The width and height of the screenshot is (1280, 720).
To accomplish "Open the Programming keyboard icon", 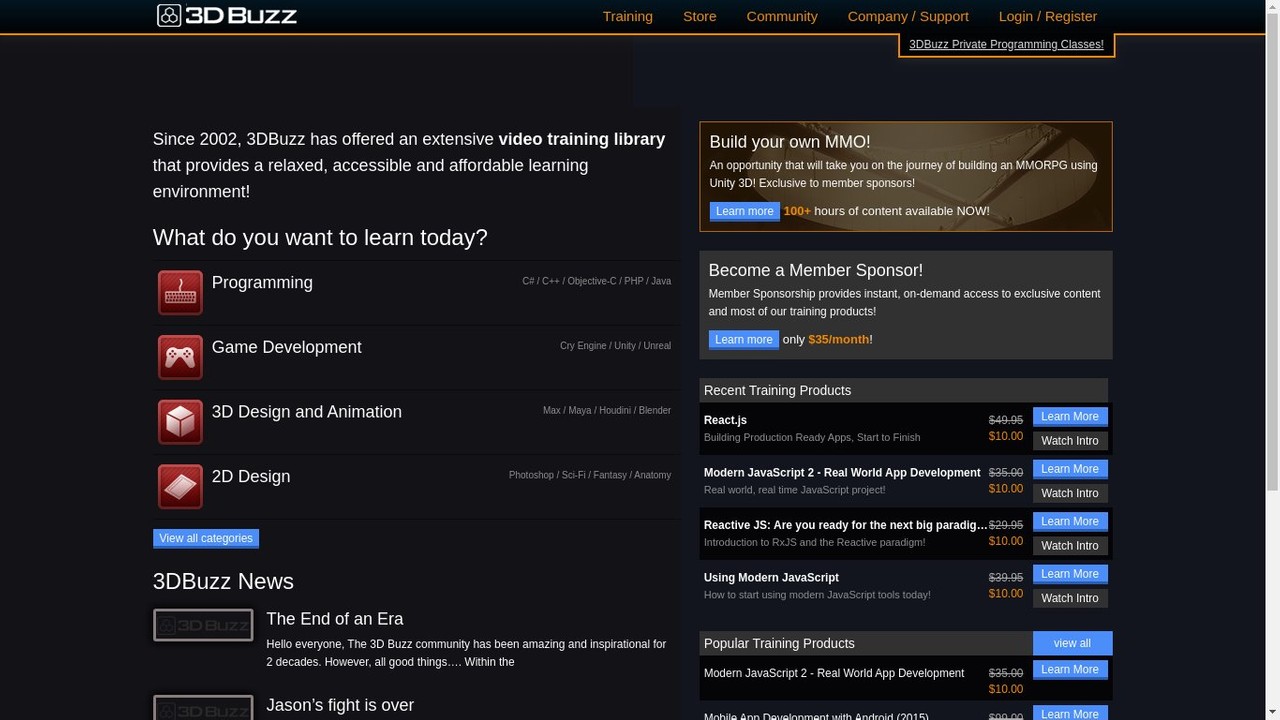I will click(180, 293).
